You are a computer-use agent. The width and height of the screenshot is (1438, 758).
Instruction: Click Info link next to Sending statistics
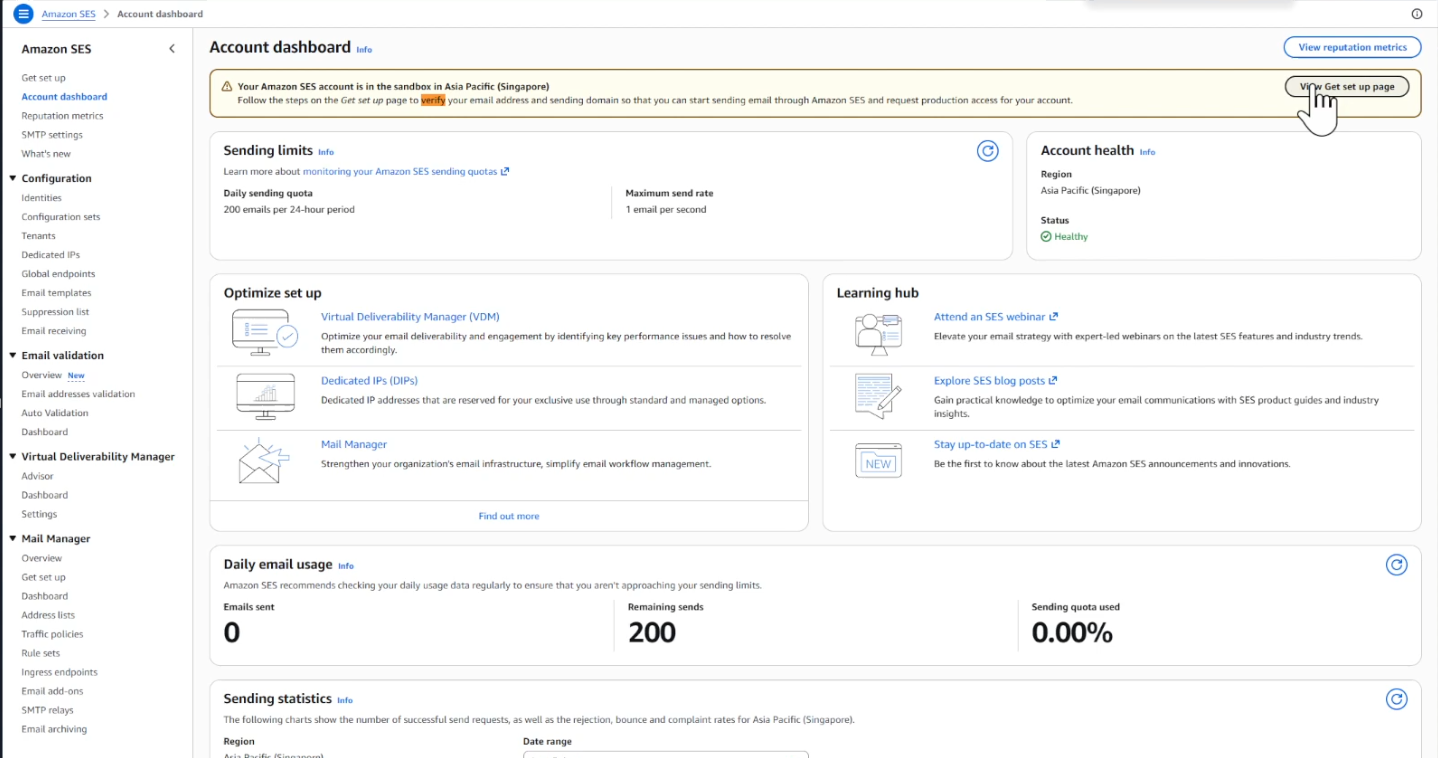coord(345,700)
